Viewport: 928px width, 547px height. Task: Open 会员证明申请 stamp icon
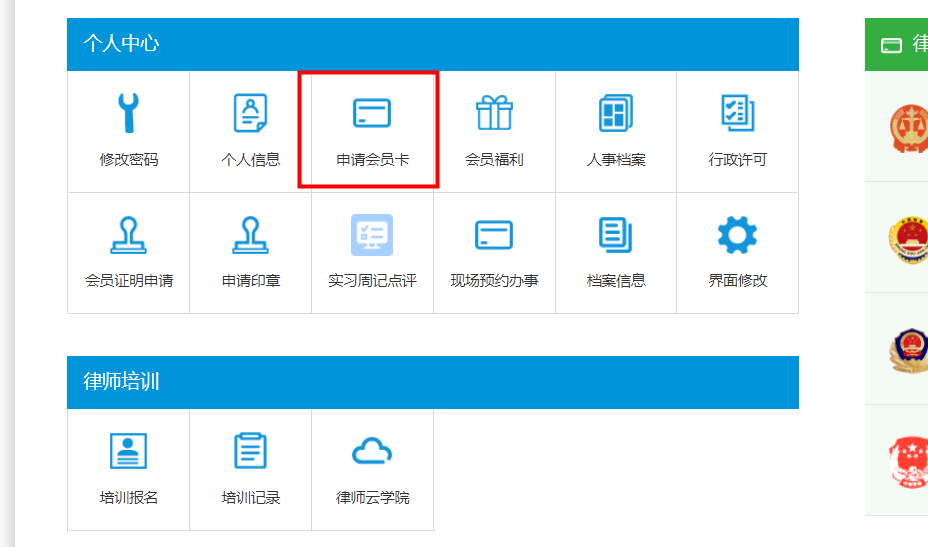coord(128,235)
